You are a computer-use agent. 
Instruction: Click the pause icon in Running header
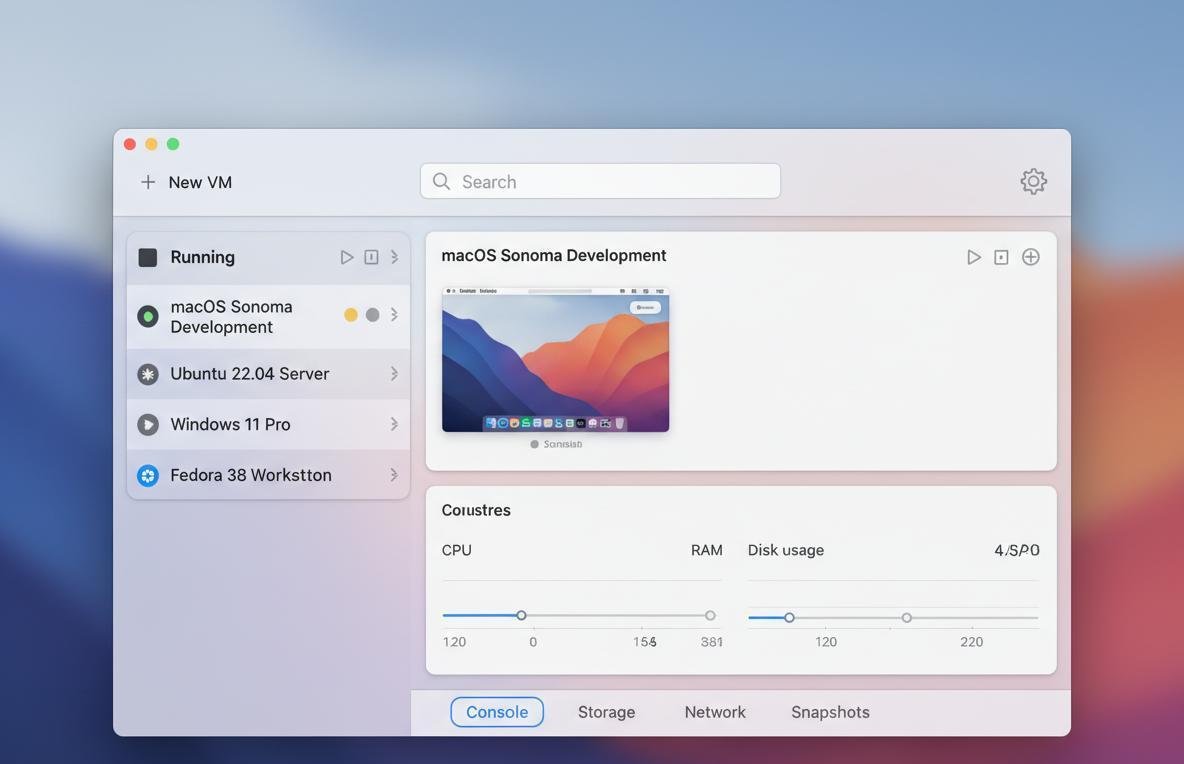372,257
